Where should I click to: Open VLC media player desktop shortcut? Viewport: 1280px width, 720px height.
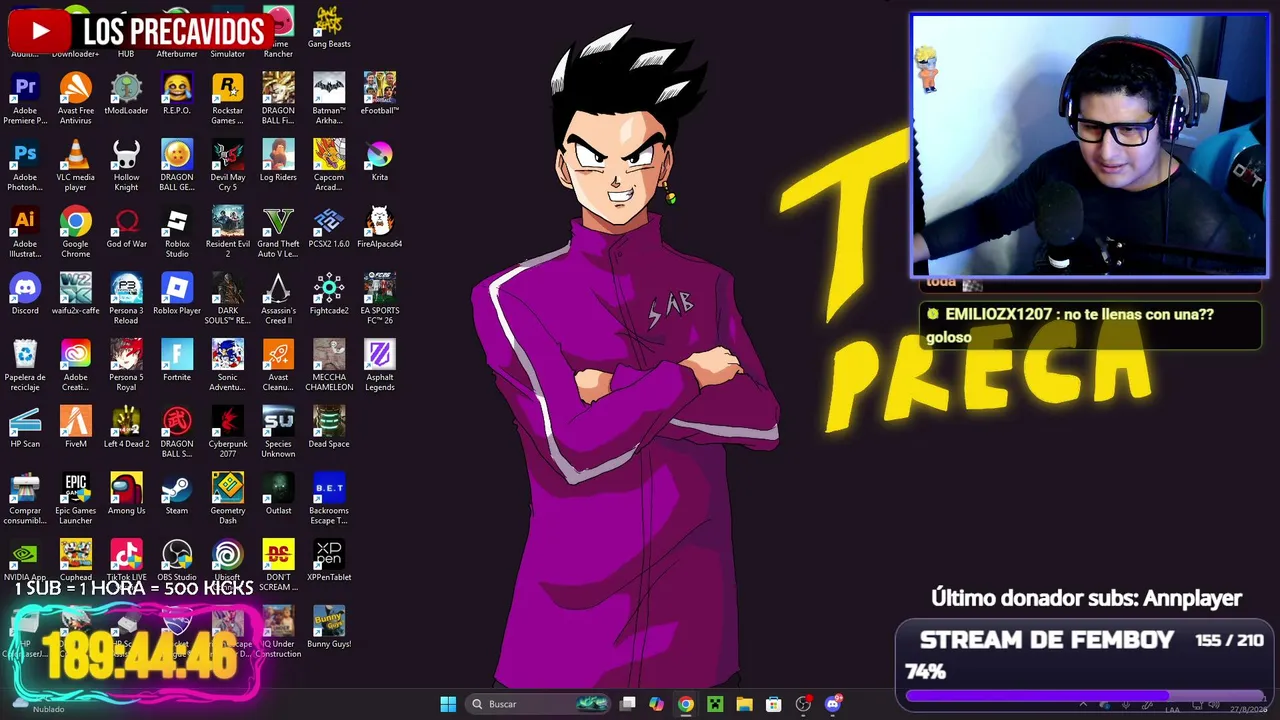tap(76, 165)
